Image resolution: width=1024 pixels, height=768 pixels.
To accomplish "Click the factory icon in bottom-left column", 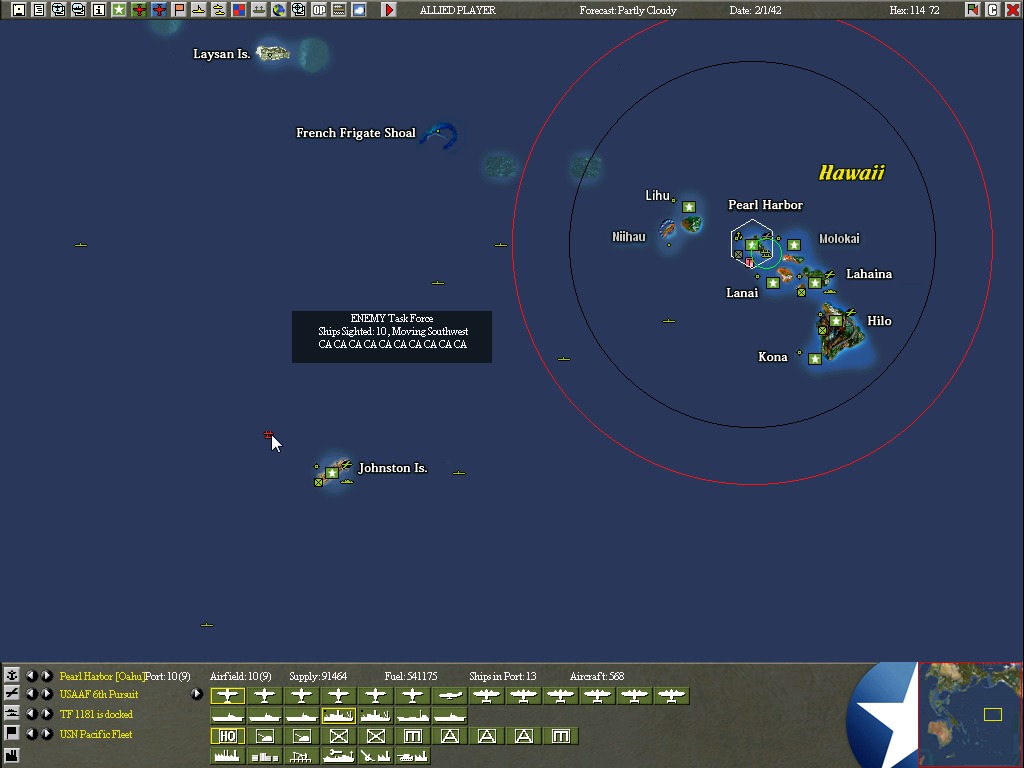I will tap(12, 756).
